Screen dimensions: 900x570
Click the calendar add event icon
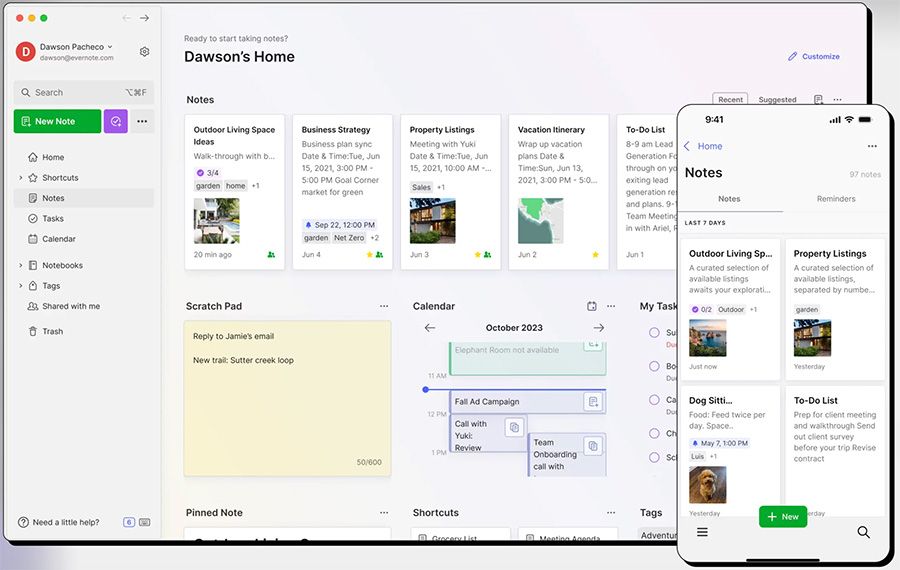[x=592, y=306]
